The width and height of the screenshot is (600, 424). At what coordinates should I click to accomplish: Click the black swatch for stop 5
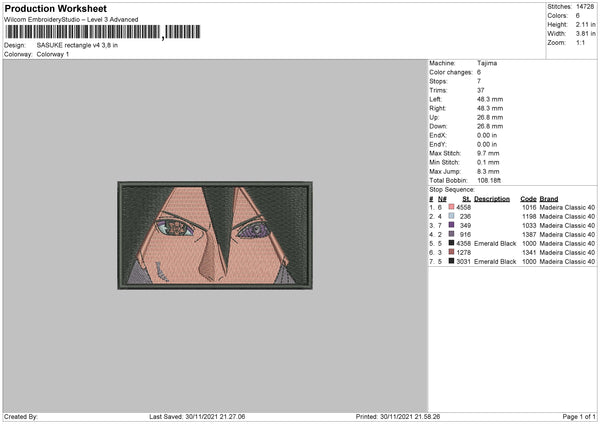click(x=452, y=243)
